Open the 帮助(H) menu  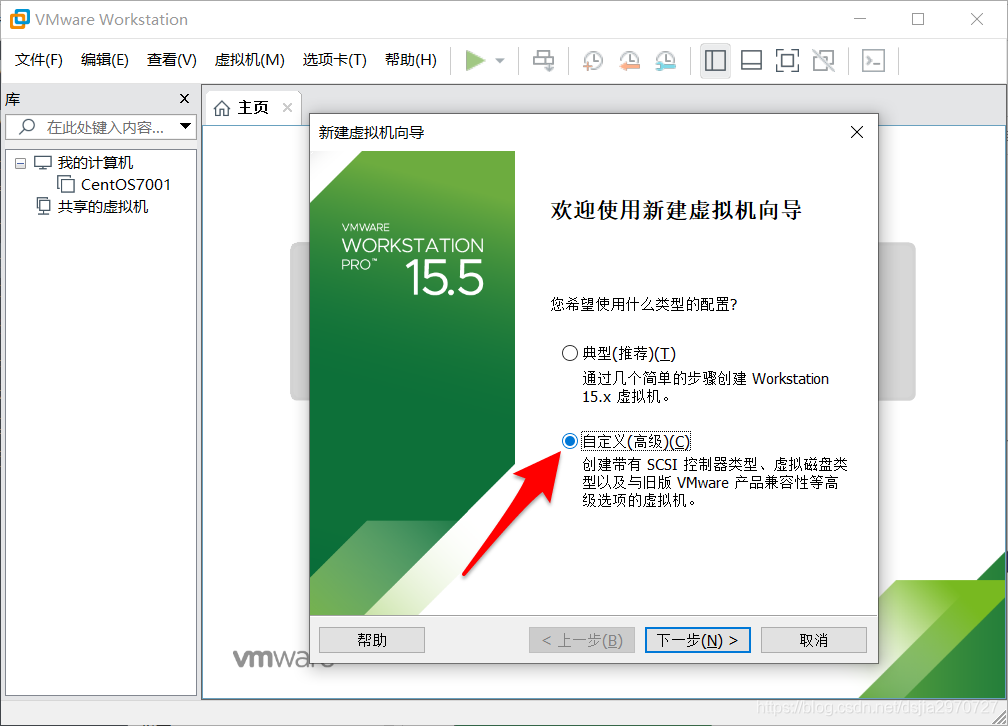[411, 60]
